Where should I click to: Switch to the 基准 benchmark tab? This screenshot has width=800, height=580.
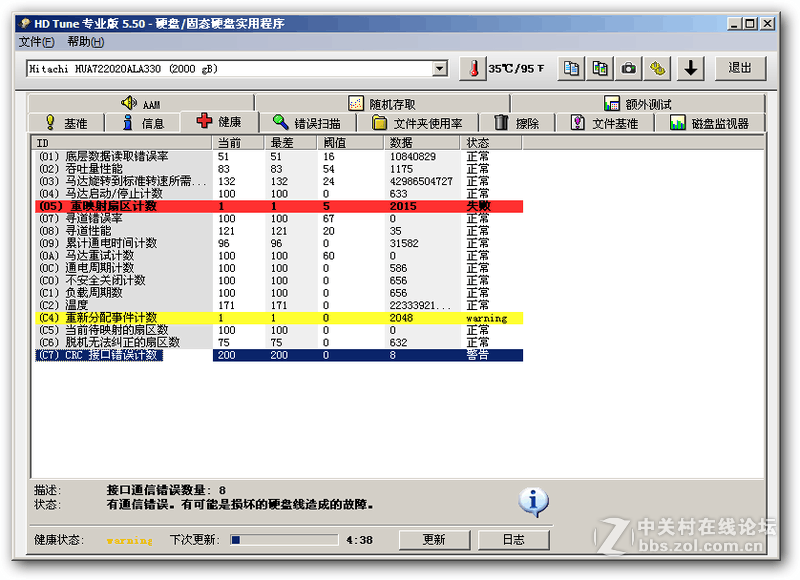click(x=66, y=123)
